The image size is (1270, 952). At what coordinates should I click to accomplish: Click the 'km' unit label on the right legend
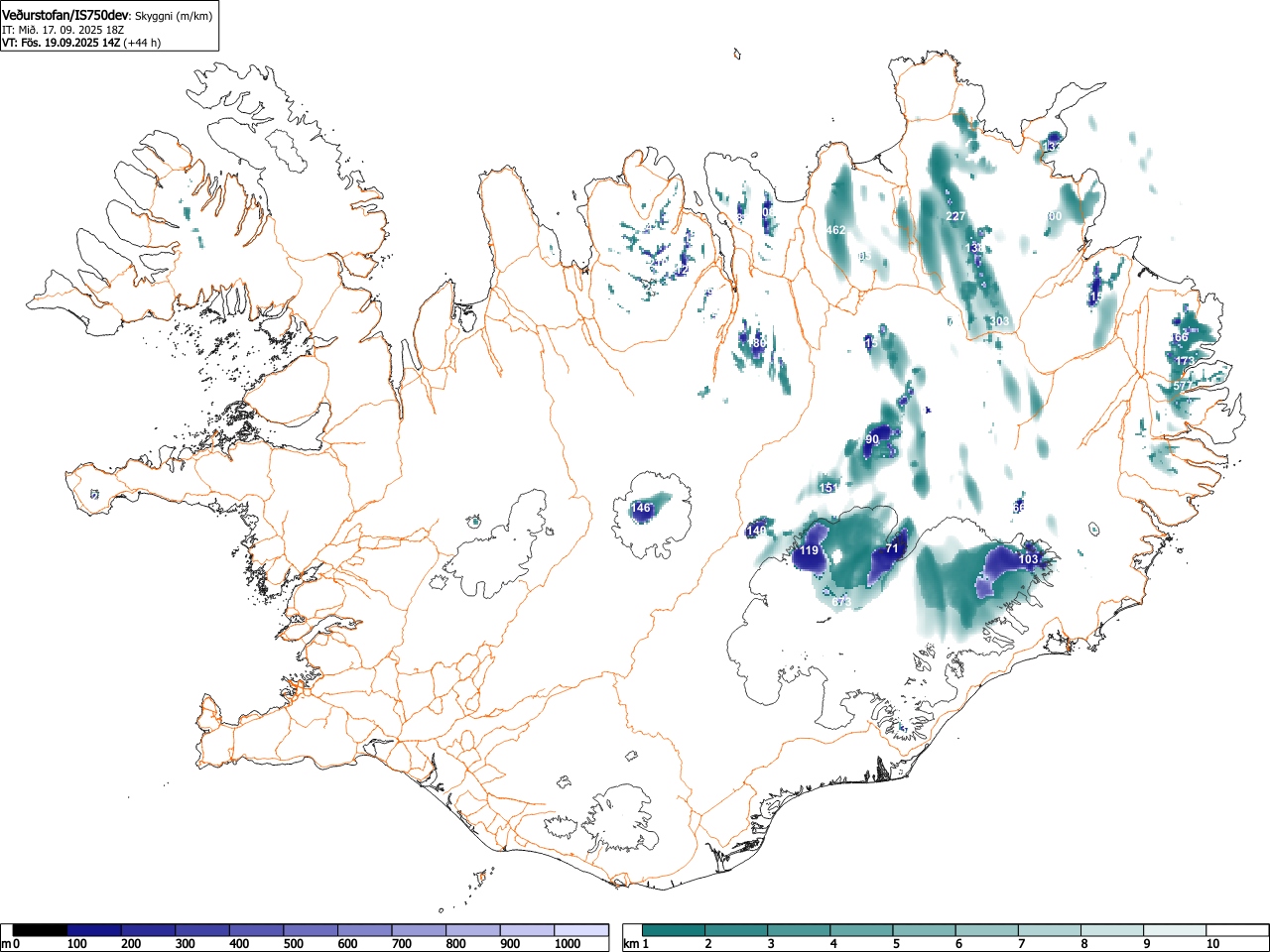631,944
